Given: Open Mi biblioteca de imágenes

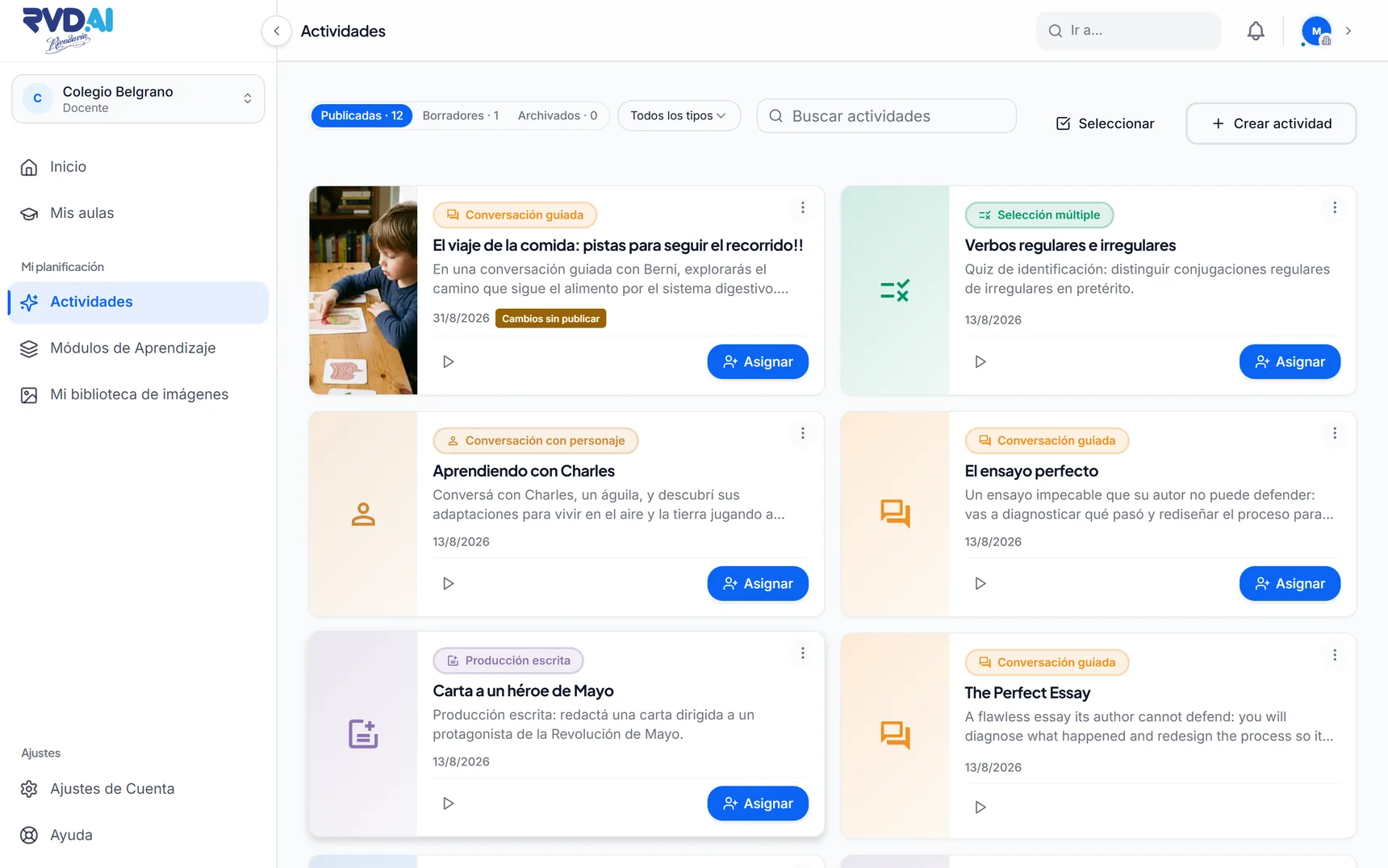Looking at the screenshot, I should click(x=138, y=394).
